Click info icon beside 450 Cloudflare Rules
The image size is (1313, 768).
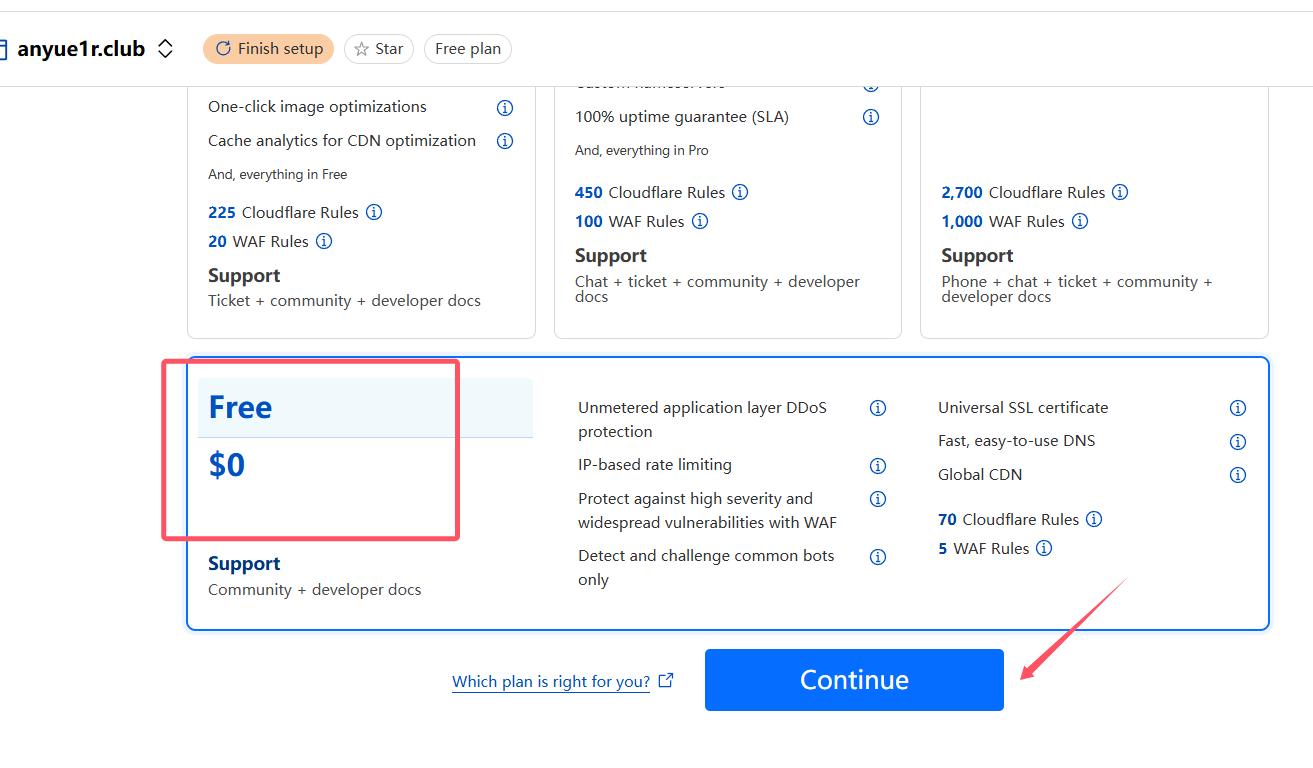[740, 192]
